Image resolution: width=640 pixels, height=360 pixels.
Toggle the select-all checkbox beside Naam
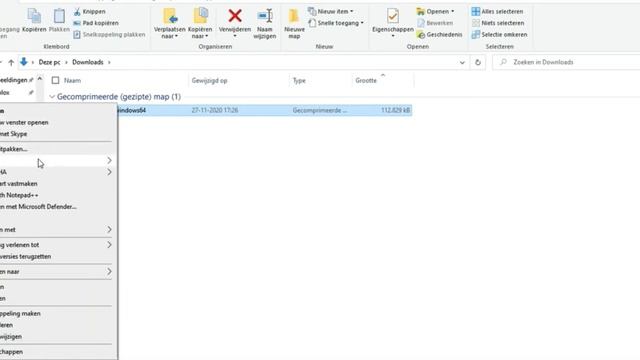pos(56,80)
